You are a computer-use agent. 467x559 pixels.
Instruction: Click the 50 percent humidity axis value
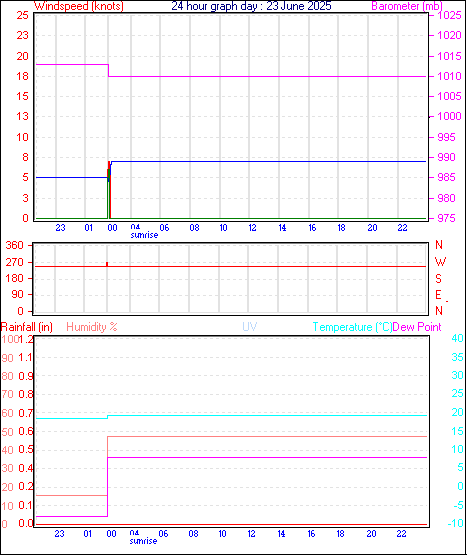[x=7, y=432]
